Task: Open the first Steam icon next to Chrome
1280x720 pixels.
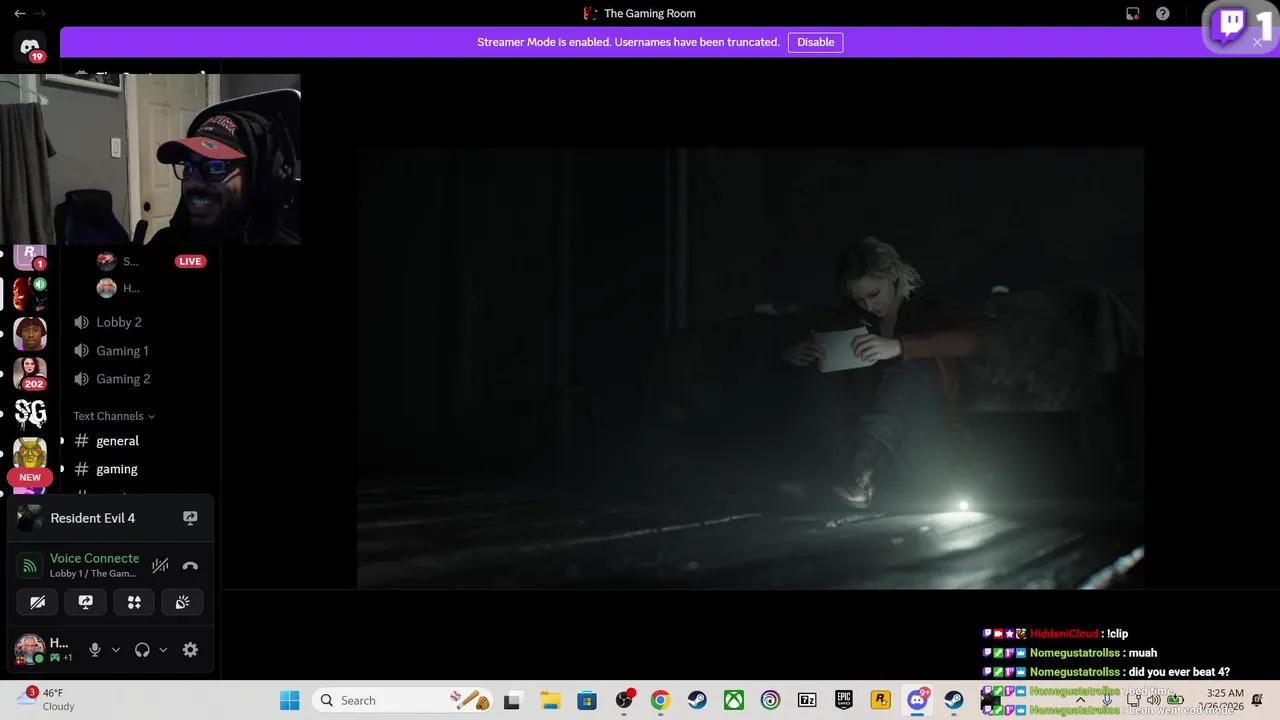Action: pyautogui.click(x=697, y=700)
